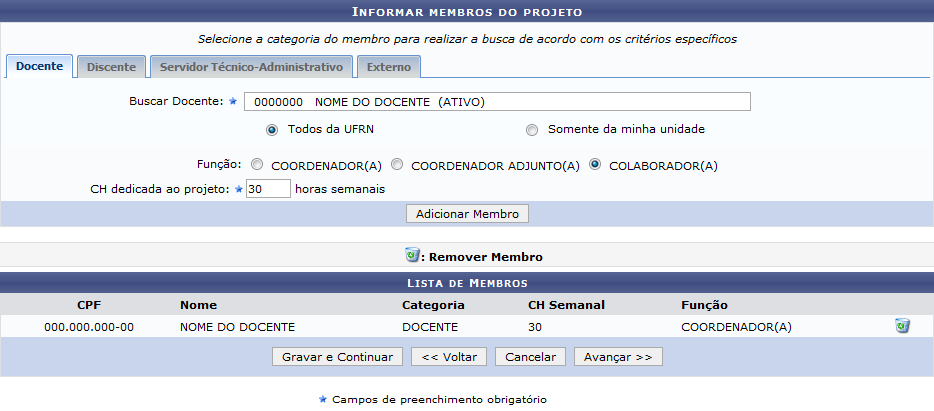Screen dimensions: 934x411
Task: Click the DOCENTE category cell
Action: click(430, 327)
